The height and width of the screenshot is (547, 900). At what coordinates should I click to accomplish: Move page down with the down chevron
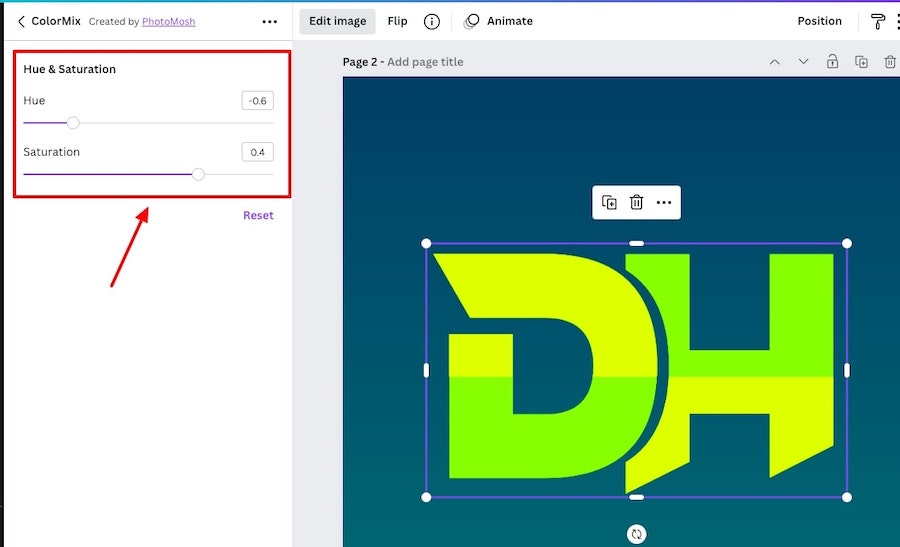(x=803, y=62)
